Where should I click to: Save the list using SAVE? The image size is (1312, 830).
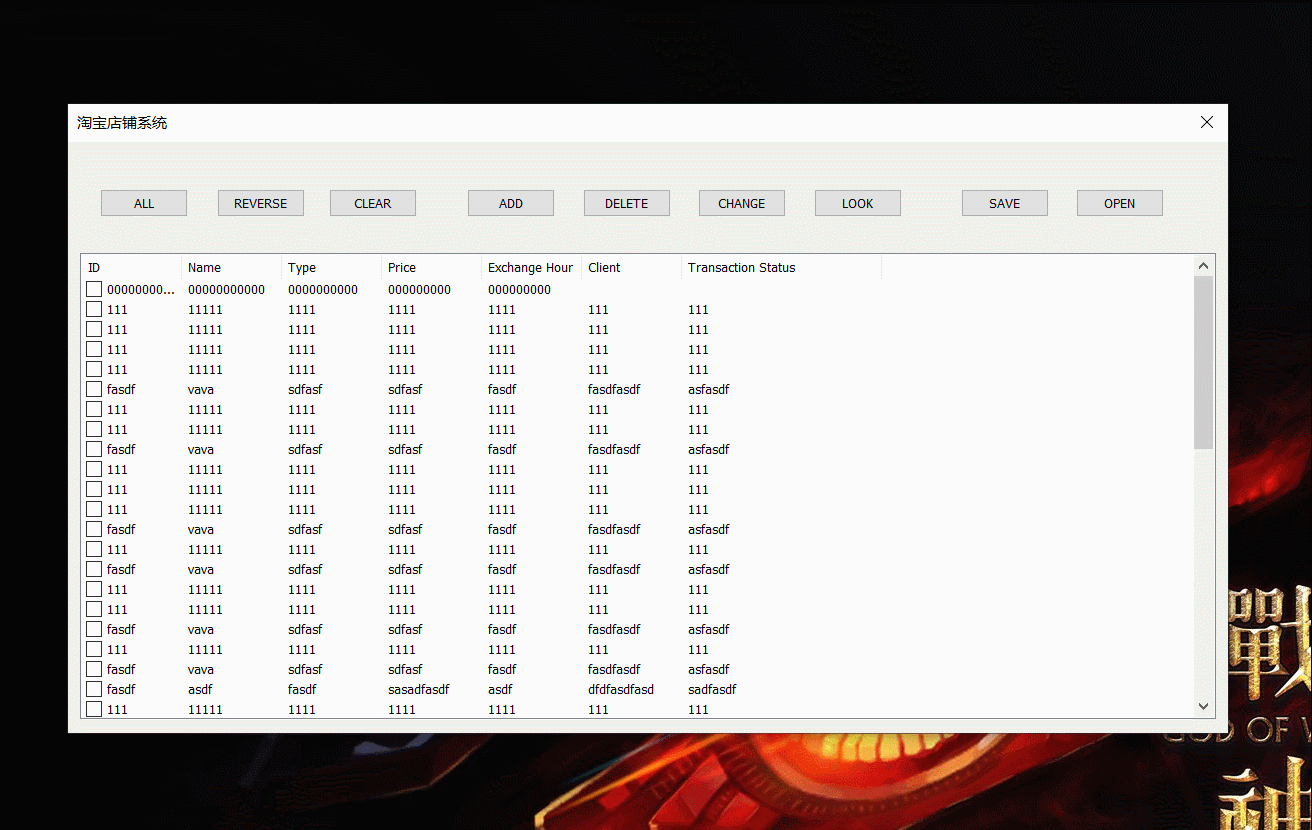pyautogui.click(x=1005, y=203)
